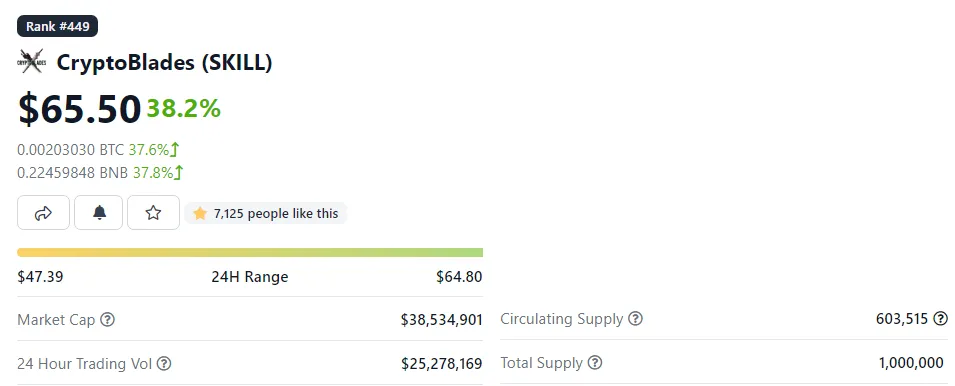This screenshot has height=386, width=955.
Task: Click the yellow star in likes badge
Action: point(200,213)
